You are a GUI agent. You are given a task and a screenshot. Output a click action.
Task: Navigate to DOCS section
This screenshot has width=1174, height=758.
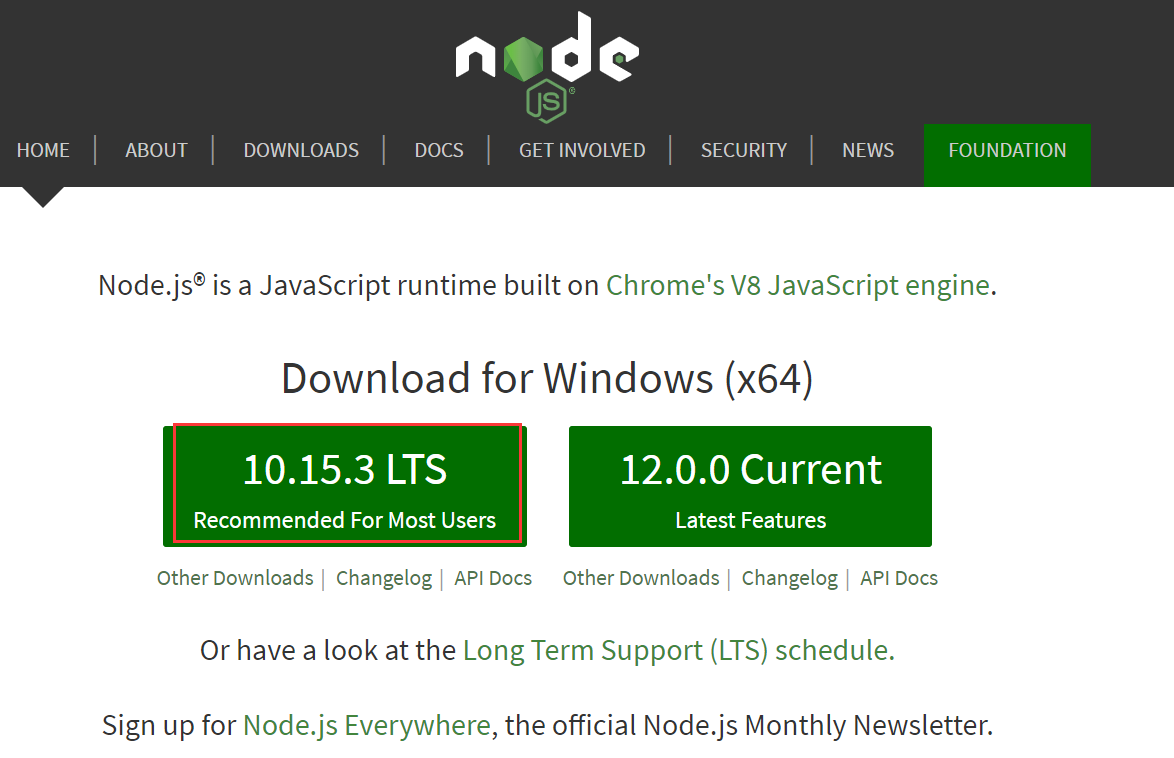point(439,151)
